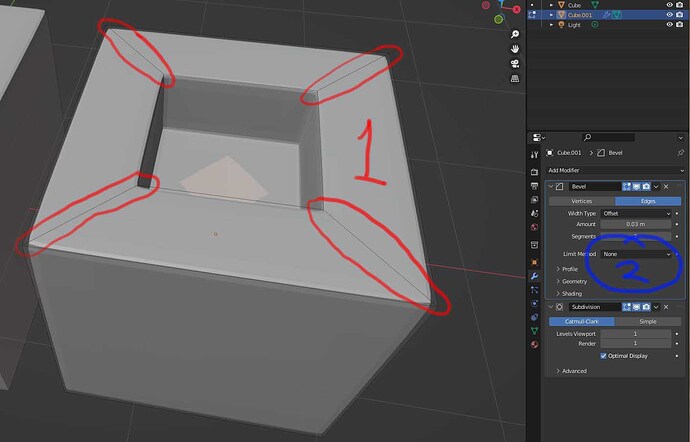The image size is (690, 442).
Task: Open the Physics properties tab
Action: pos(534,303)
